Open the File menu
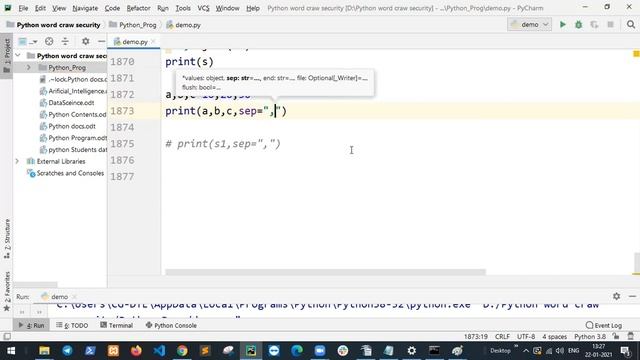The width and height of the screenshot is (640, 360). pos(23,8)
